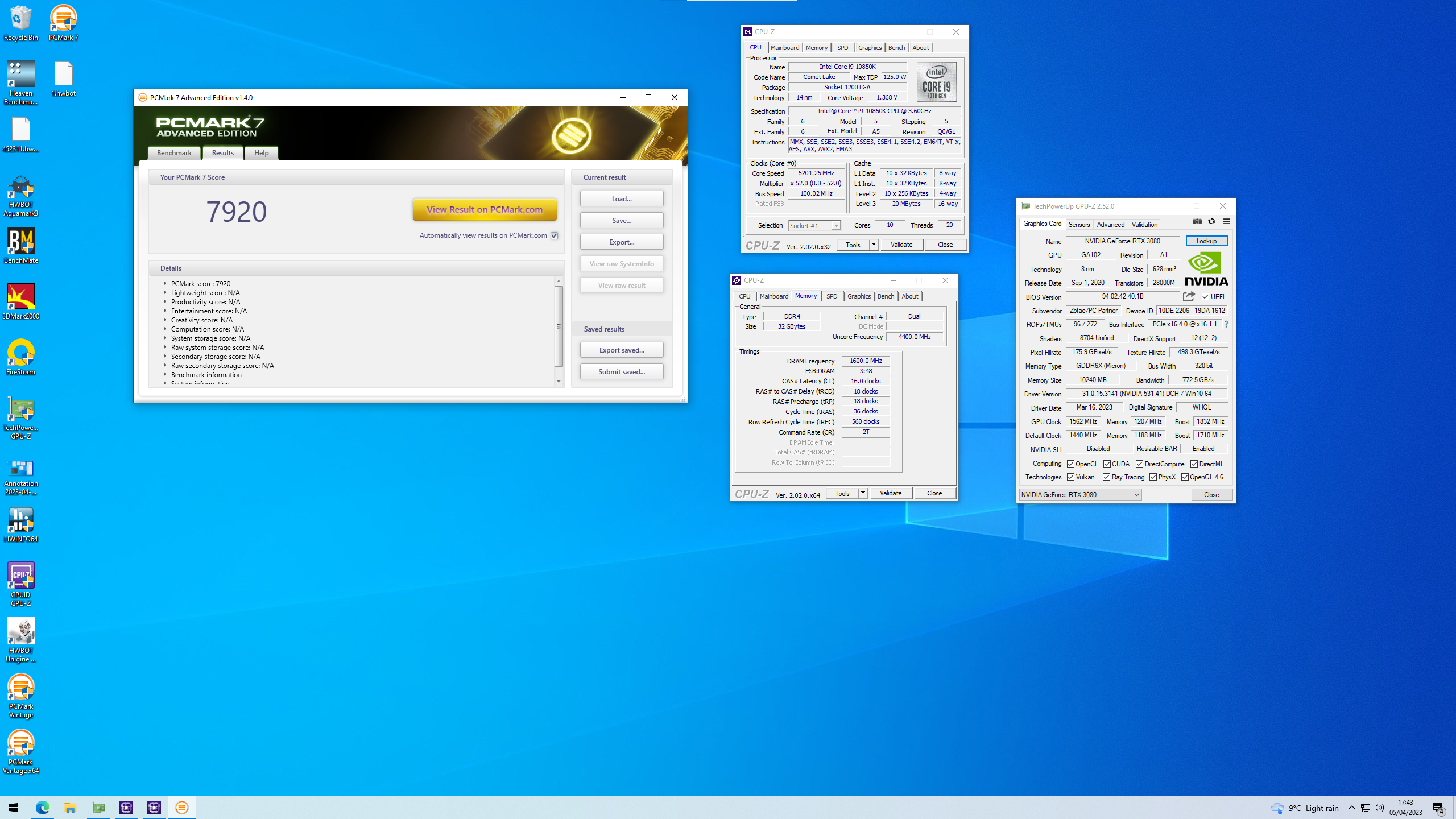1456x819 pixels.
Task: Open Microsoft Edge from the taskbar
Action: (x=43, y=808)
